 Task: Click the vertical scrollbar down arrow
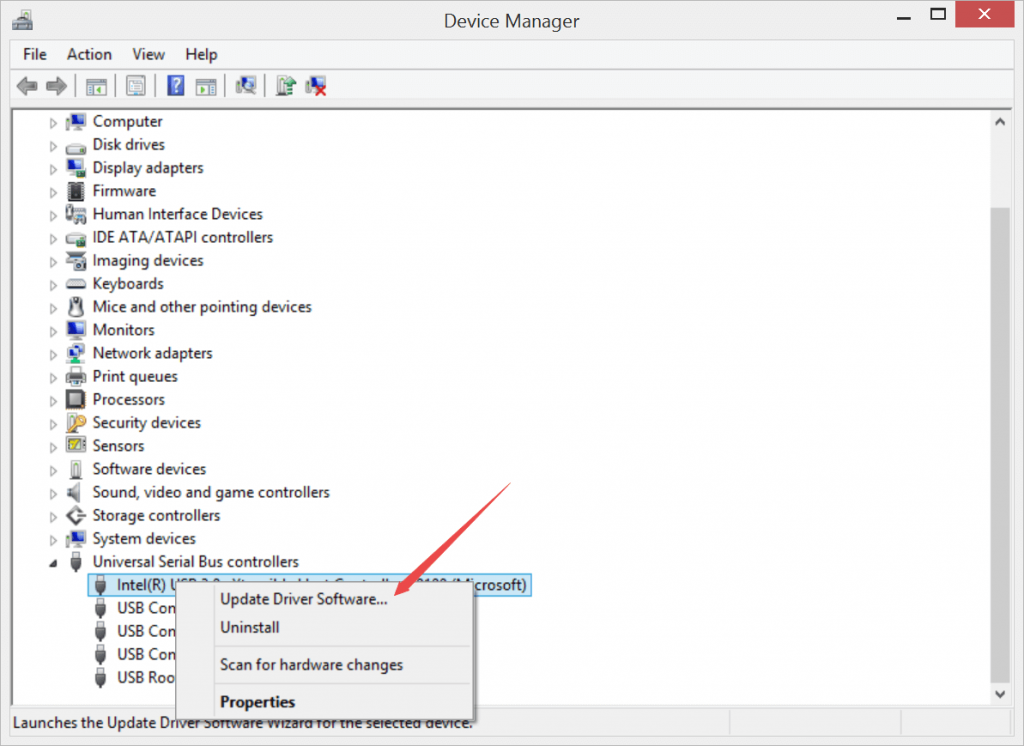click(x=1000, y=693)
